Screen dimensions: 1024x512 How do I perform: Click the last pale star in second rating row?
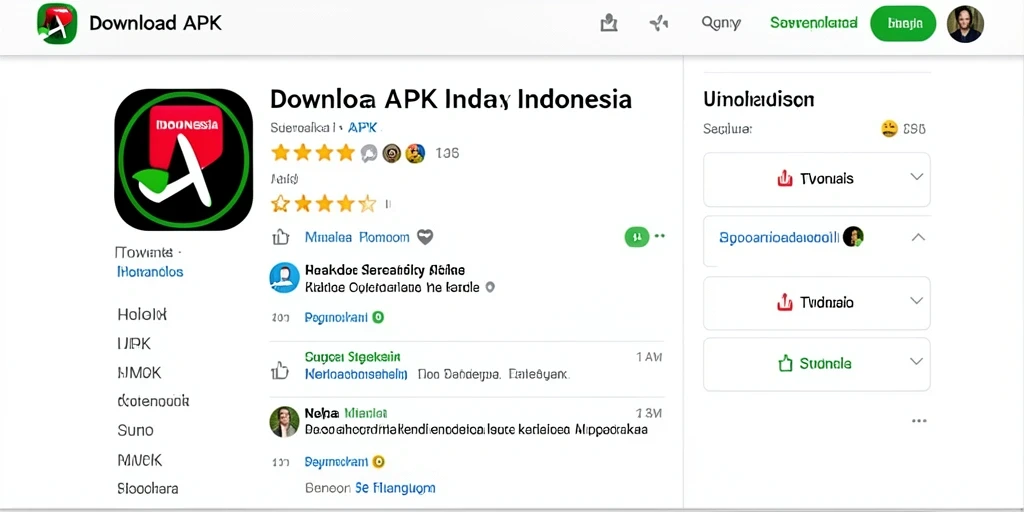pyautogui.click(x=368, y=204)
